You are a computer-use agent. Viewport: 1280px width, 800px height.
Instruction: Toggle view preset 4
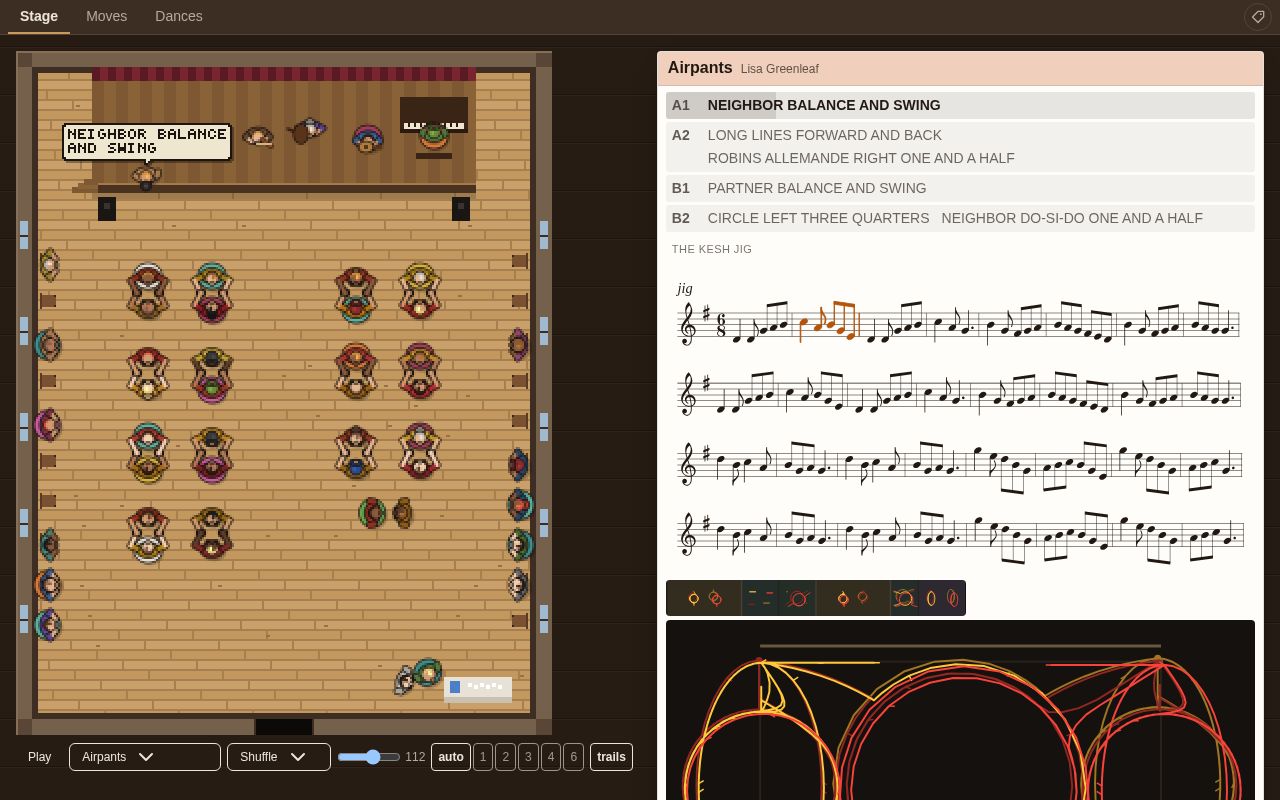551,757
